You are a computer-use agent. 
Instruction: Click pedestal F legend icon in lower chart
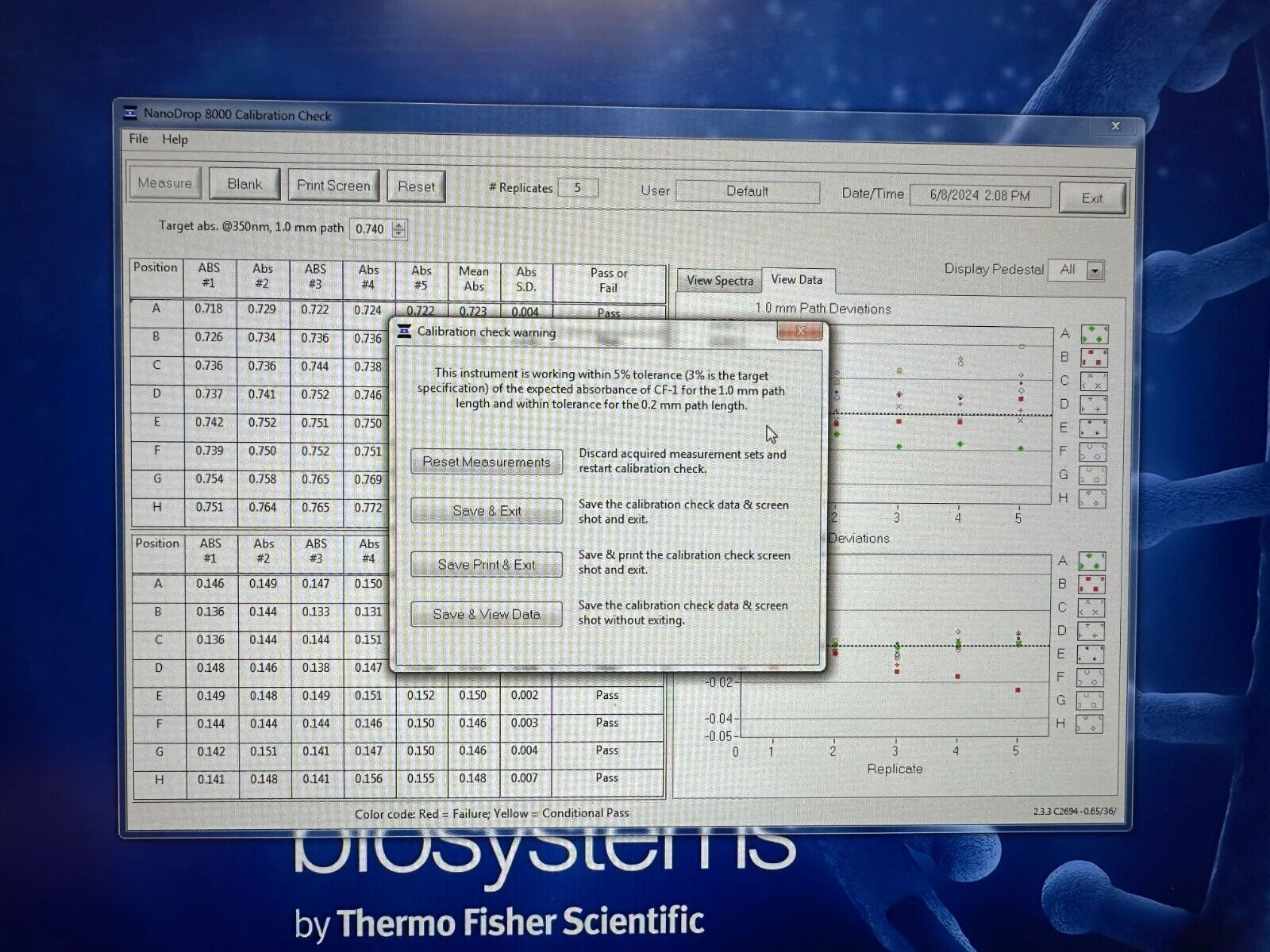[x=1091, y=678]
